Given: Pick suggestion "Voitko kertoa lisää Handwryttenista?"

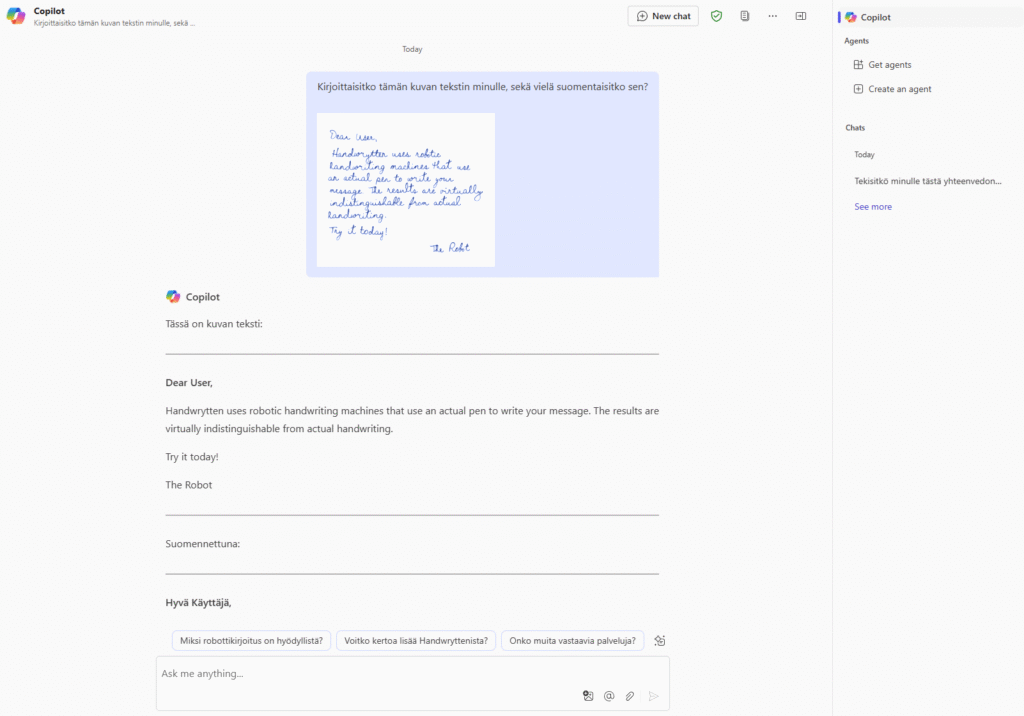Looking at the screenshot, I should point(416,641).
